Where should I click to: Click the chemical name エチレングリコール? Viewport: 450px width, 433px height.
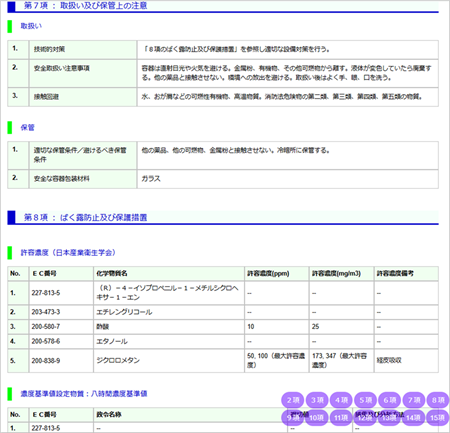tap(124, 312)
